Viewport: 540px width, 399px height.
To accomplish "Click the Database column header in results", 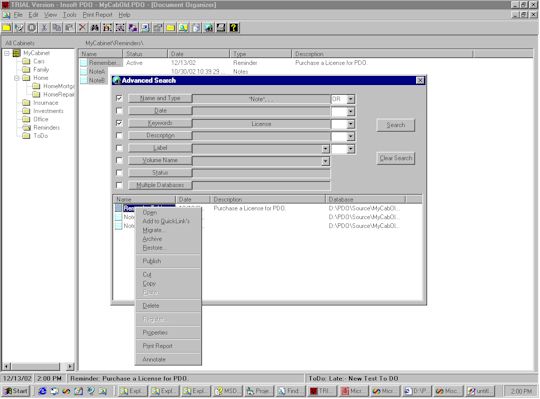I will pyautogui.click(x=365, y=199).
